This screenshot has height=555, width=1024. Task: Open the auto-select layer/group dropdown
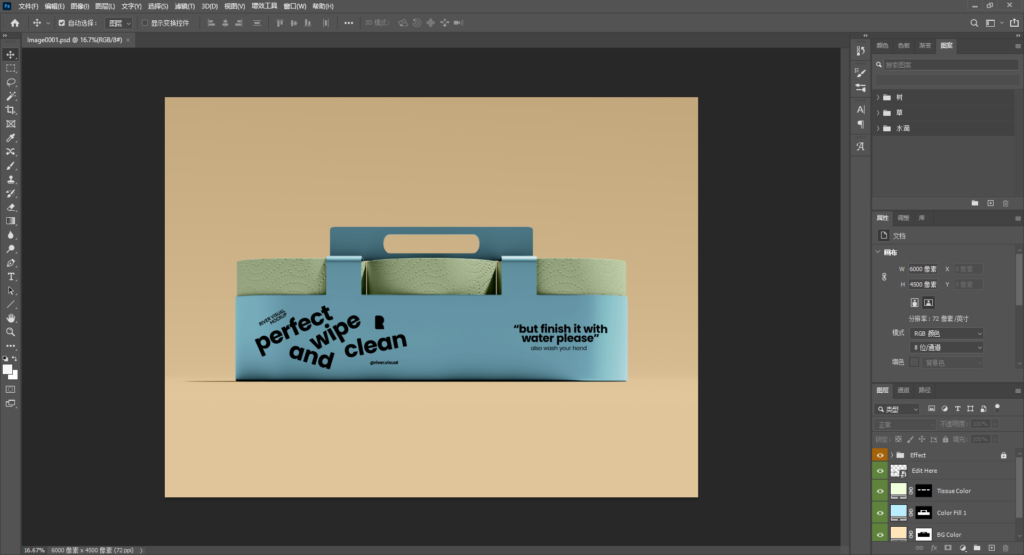tap(119, 23)
